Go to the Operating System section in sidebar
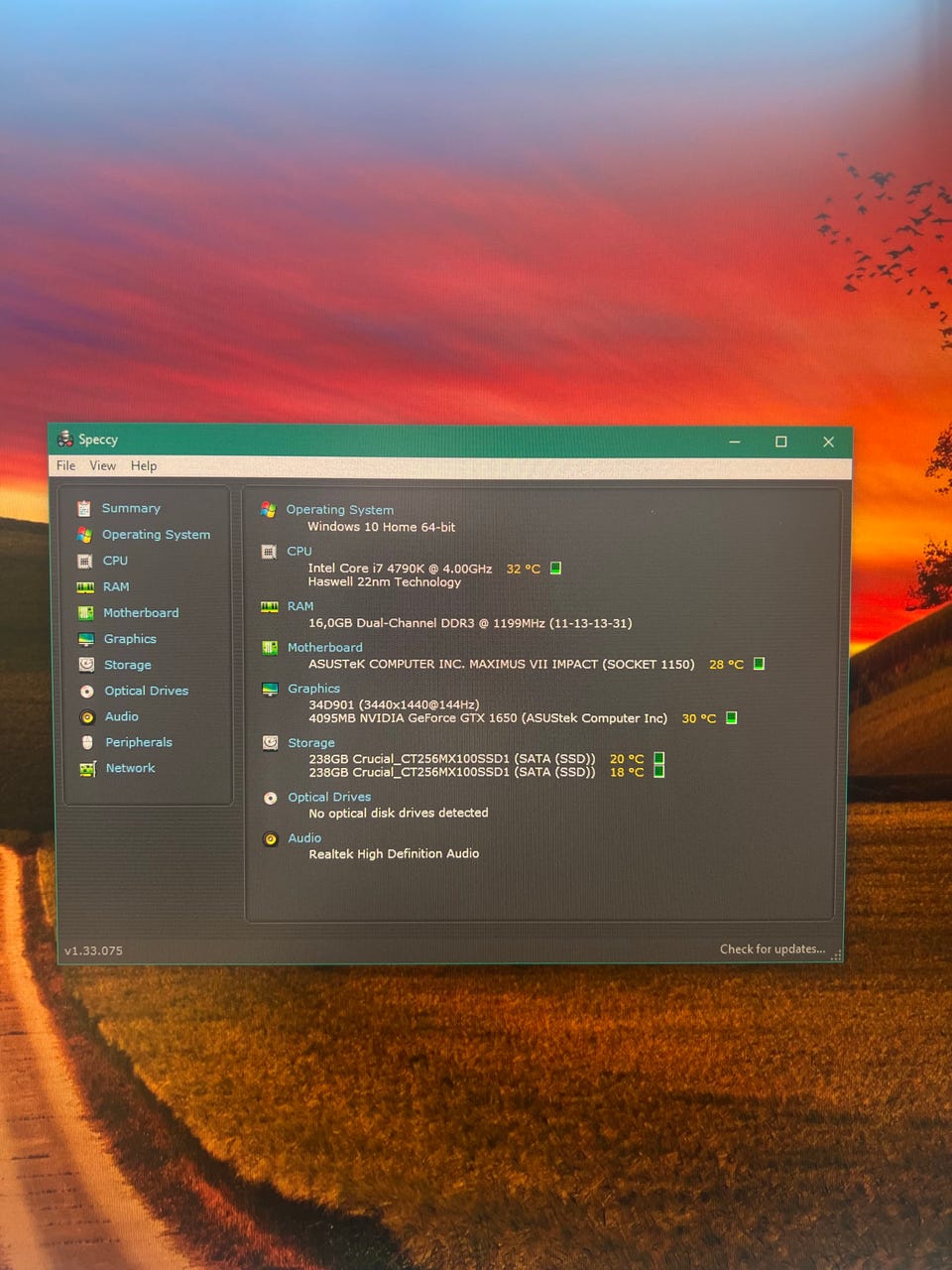 (x=157, y=535)
